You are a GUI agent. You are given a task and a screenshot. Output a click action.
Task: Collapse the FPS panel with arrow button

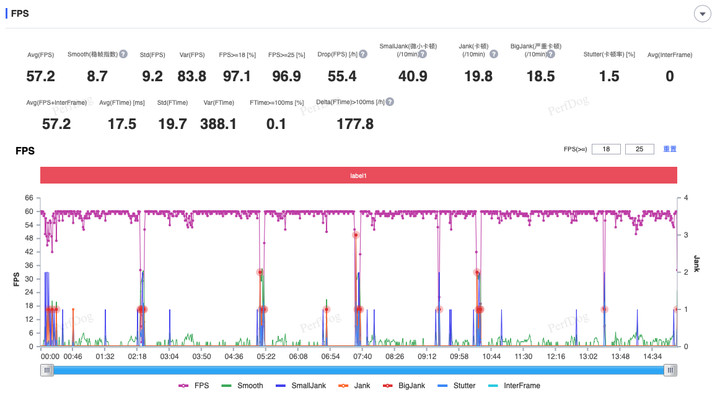[x=702, y=14]
